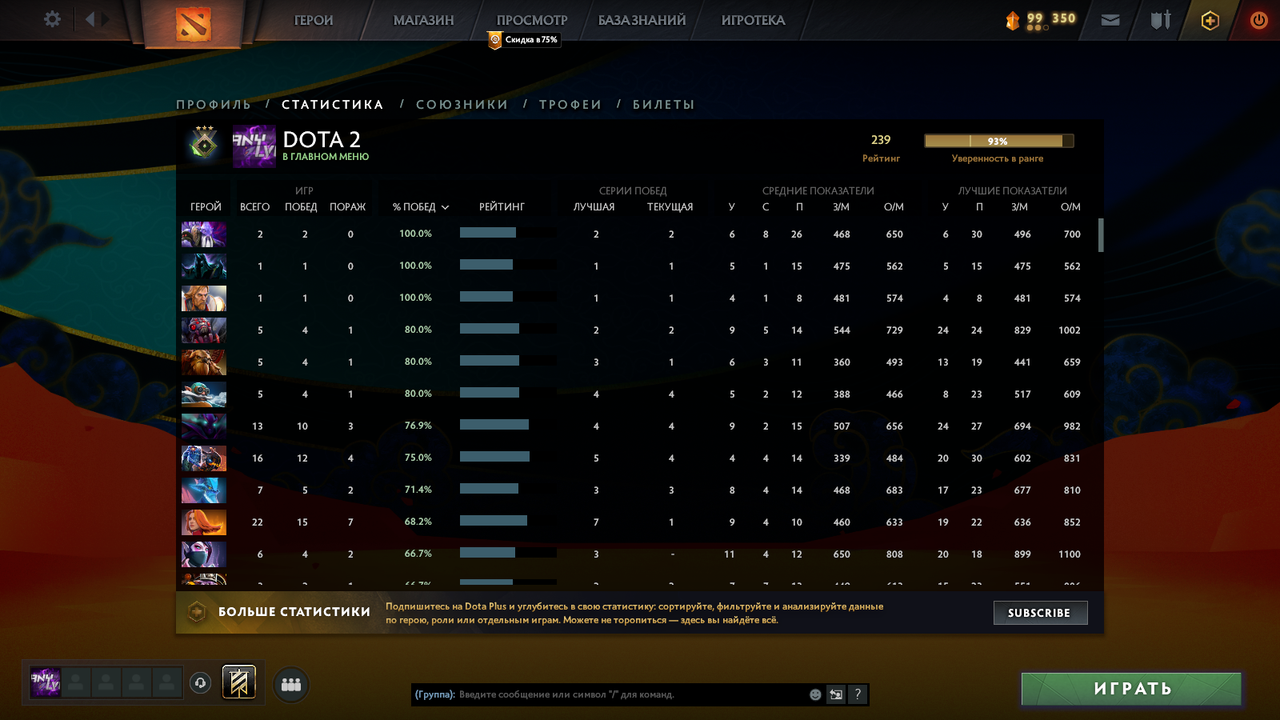Viewport: 1280px width, 720px height.
Task: Open the ИГРОТЕКА top menu
Action: pos(753,20)
